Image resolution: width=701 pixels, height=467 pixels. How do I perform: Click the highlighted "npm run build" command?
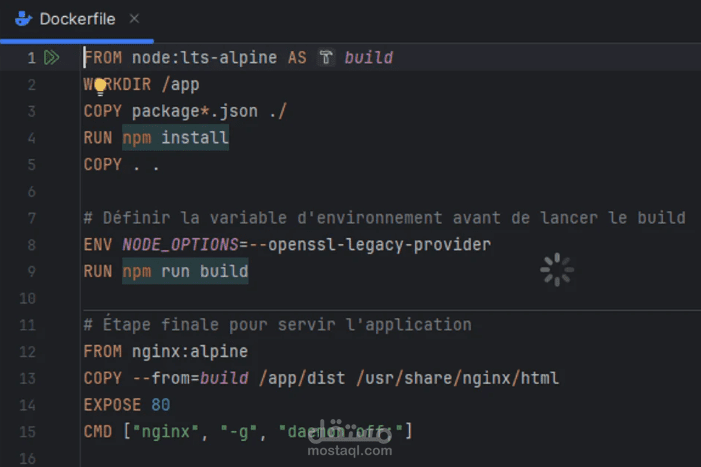point(185,271)
